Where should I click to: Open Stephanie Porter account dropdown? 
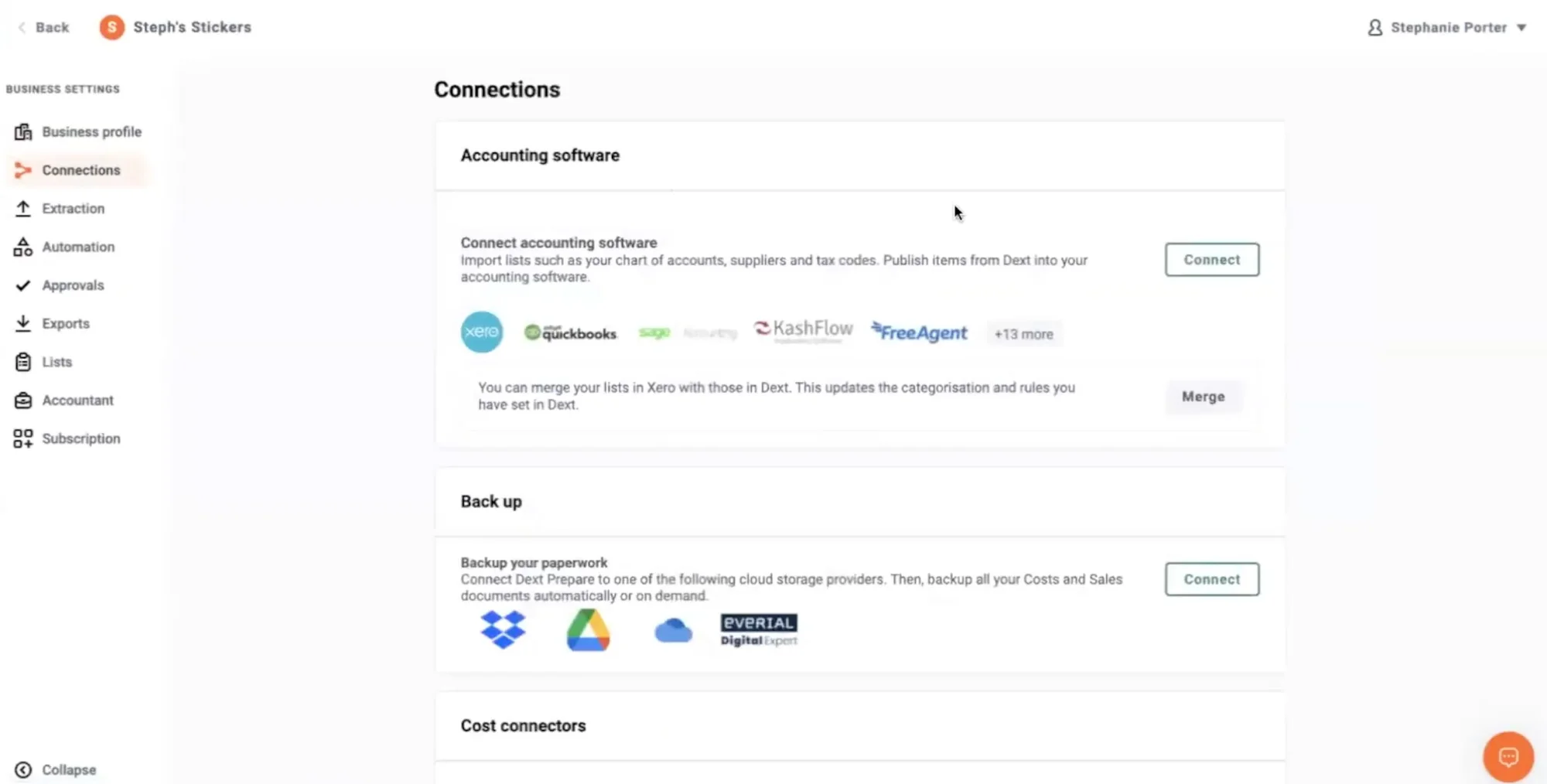1447,28
